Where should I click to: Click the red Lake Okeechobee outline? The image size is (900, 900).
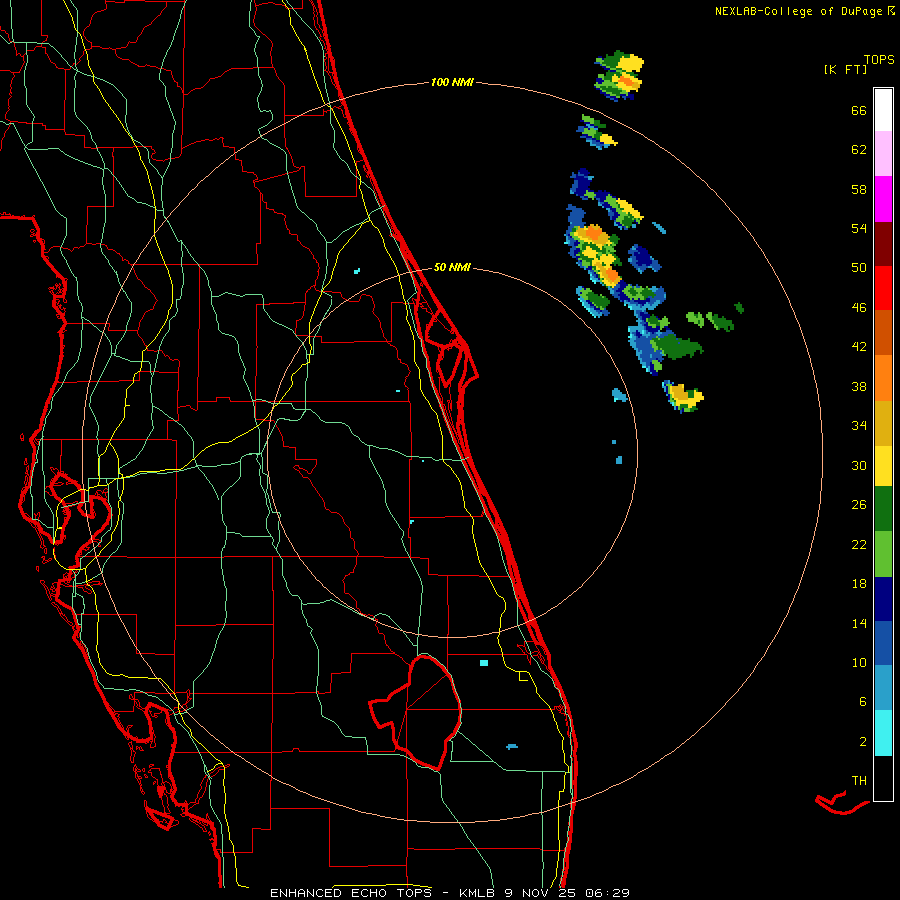click(x=416, y=712)
